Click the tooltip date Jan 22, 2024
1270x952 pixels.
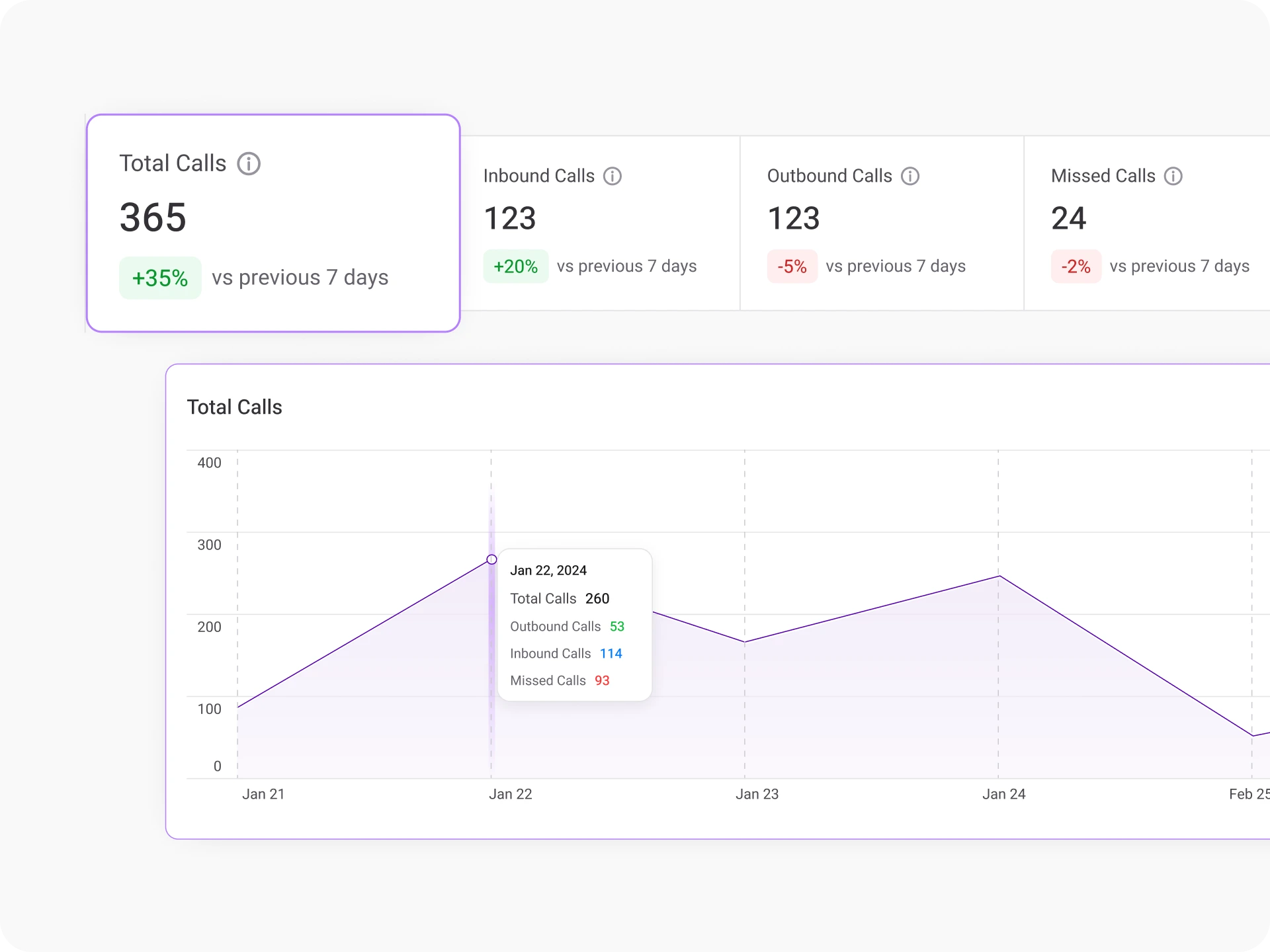(548, 571)
